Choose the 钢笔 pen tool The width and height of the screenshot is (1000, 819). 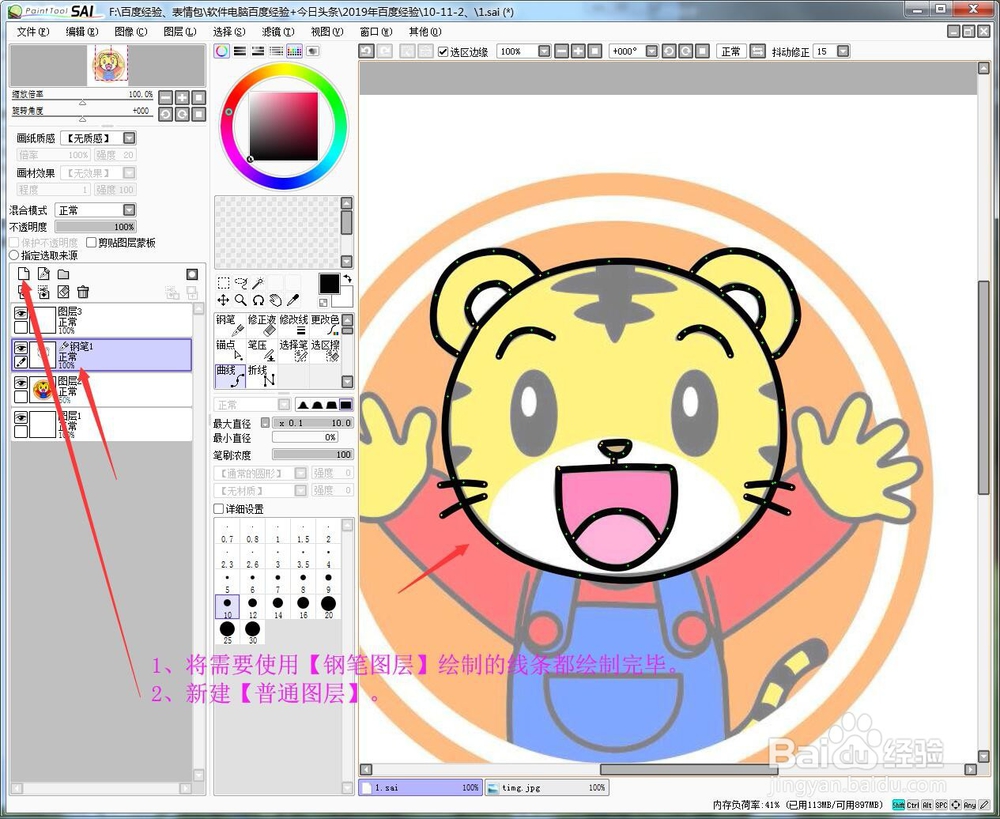230,325
